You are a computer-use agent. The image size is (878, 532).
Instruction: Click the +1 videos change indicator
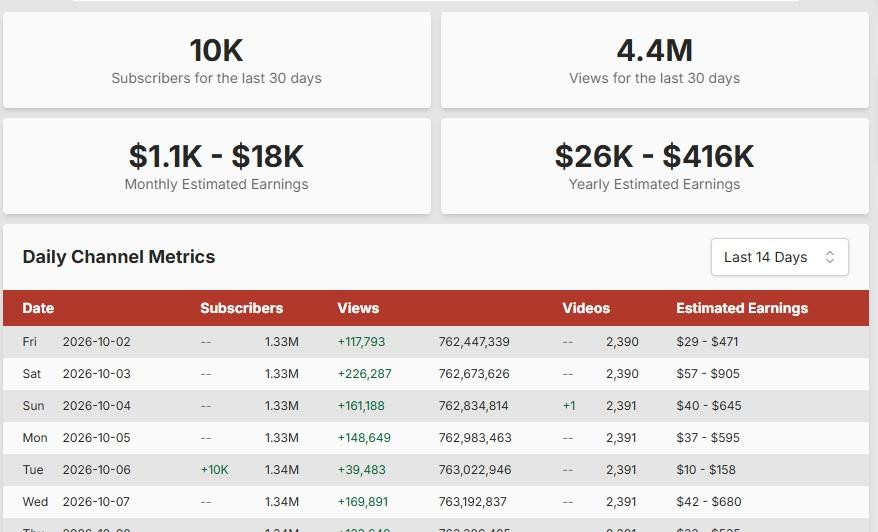569,405
